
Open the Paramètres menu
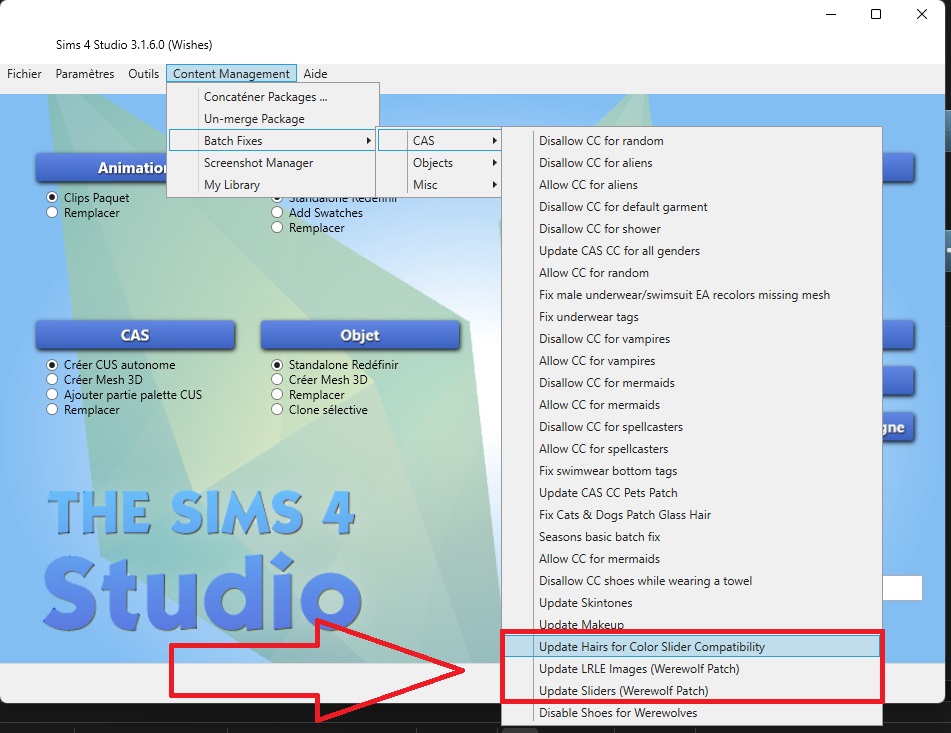click(x=85, y=73)
